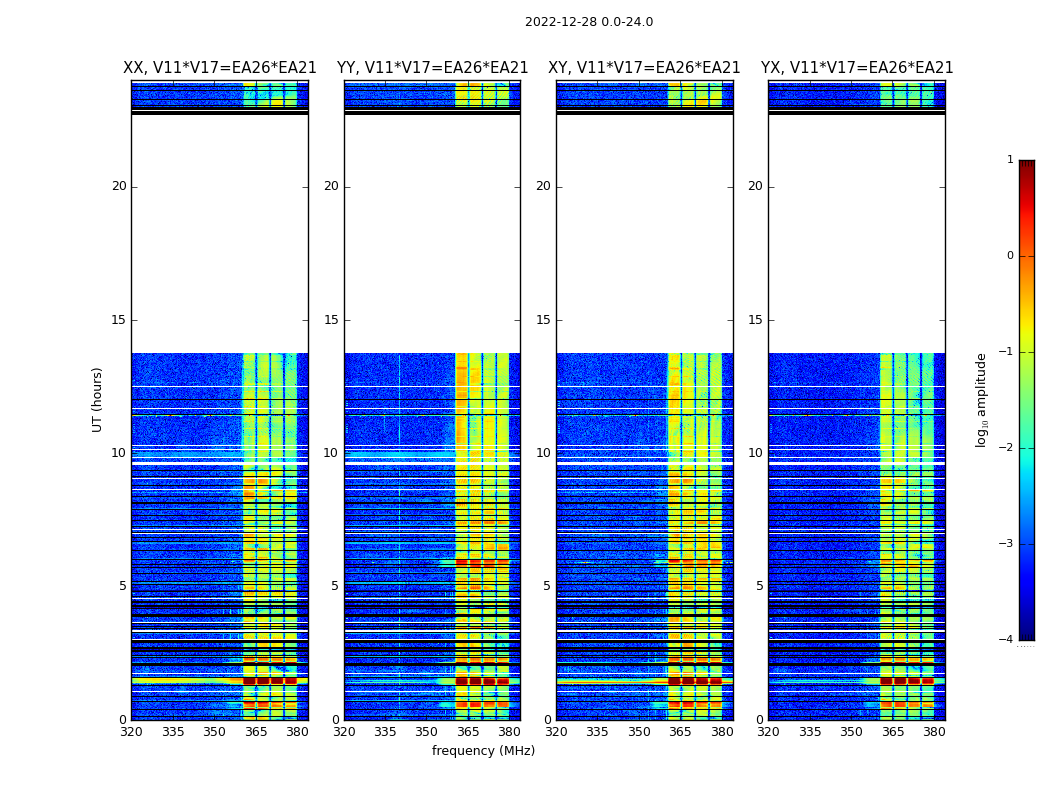The image size is (1050, 800).
Task: Click the date title 2022-12-28 0.0-24.0
Action: click(588, 22)
